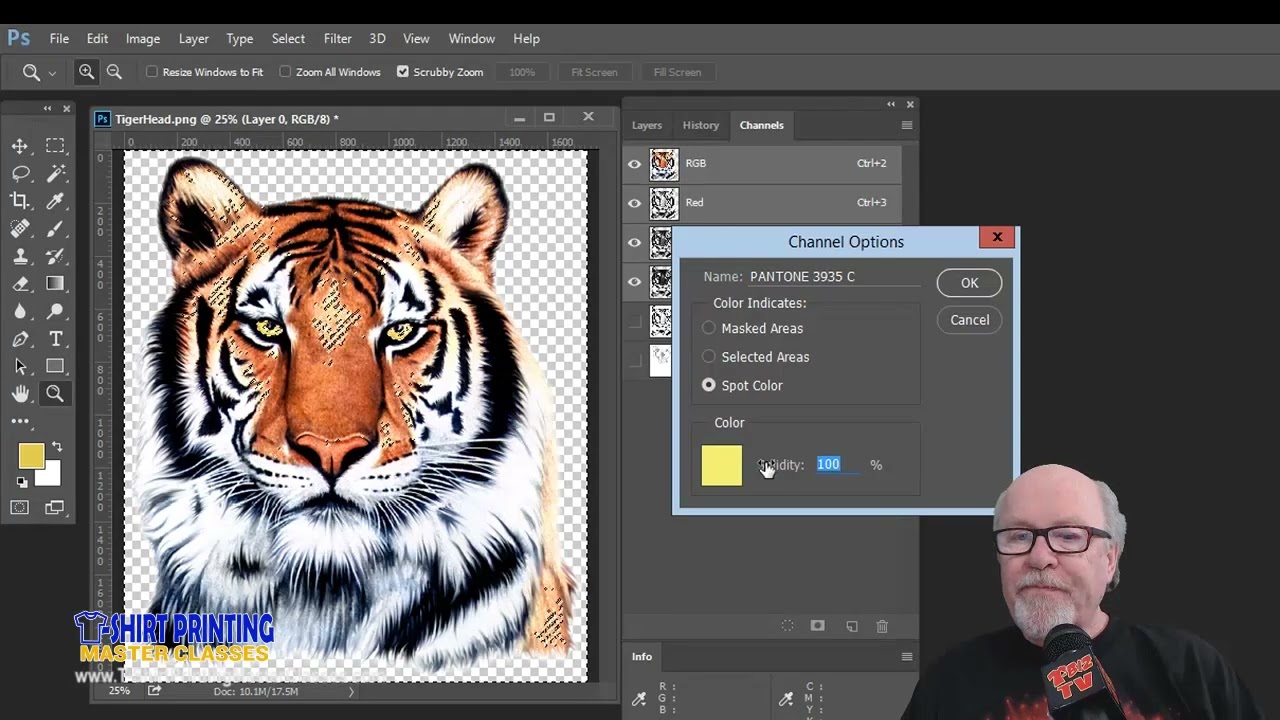Click the status bar share/export icon
The image size is (1280, 720).
coord(155,690)
